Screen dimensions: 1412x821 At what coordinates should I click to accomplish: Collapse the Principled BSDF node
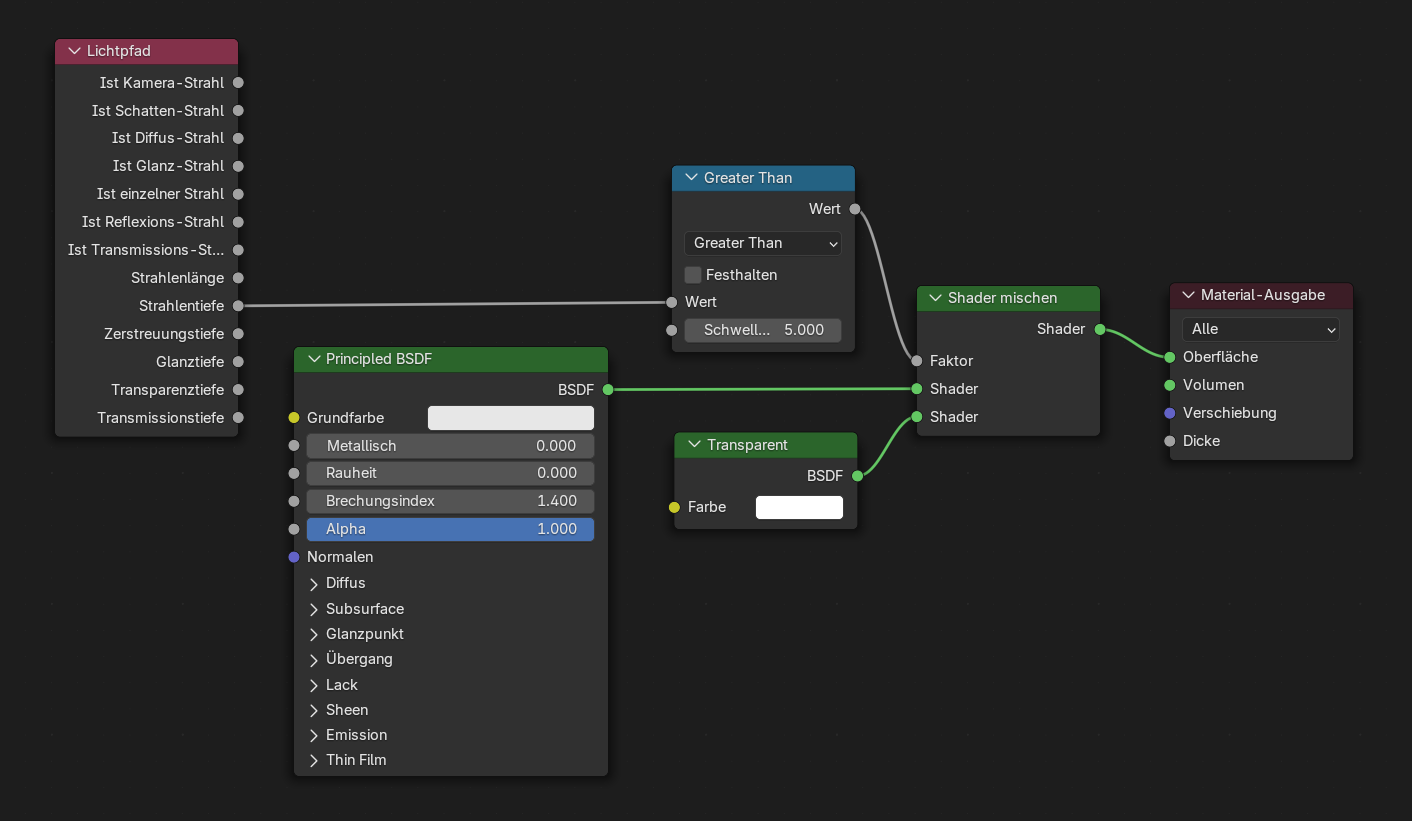coord(313,359)
